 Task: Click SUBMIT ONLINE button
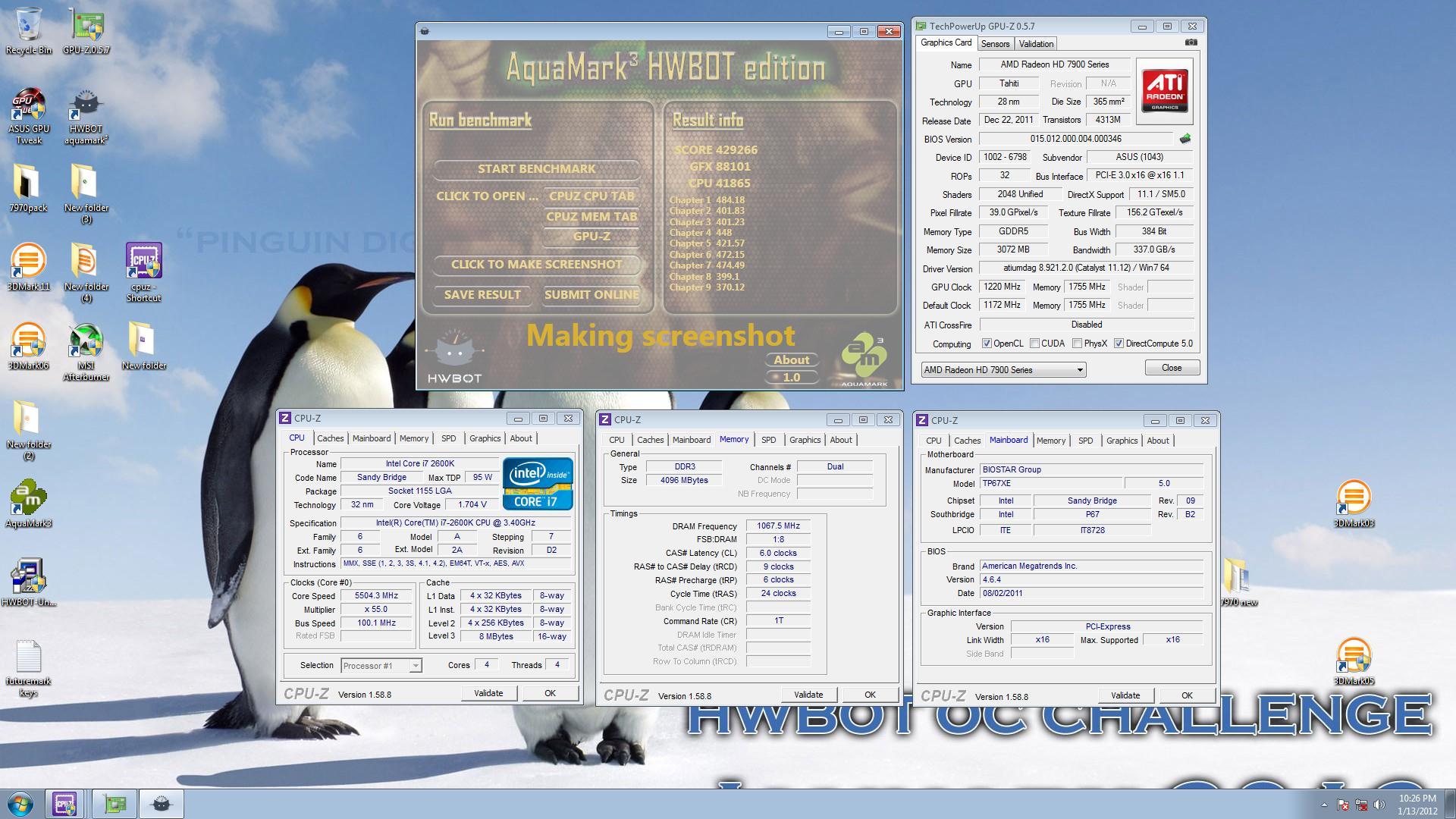(591, 295)
